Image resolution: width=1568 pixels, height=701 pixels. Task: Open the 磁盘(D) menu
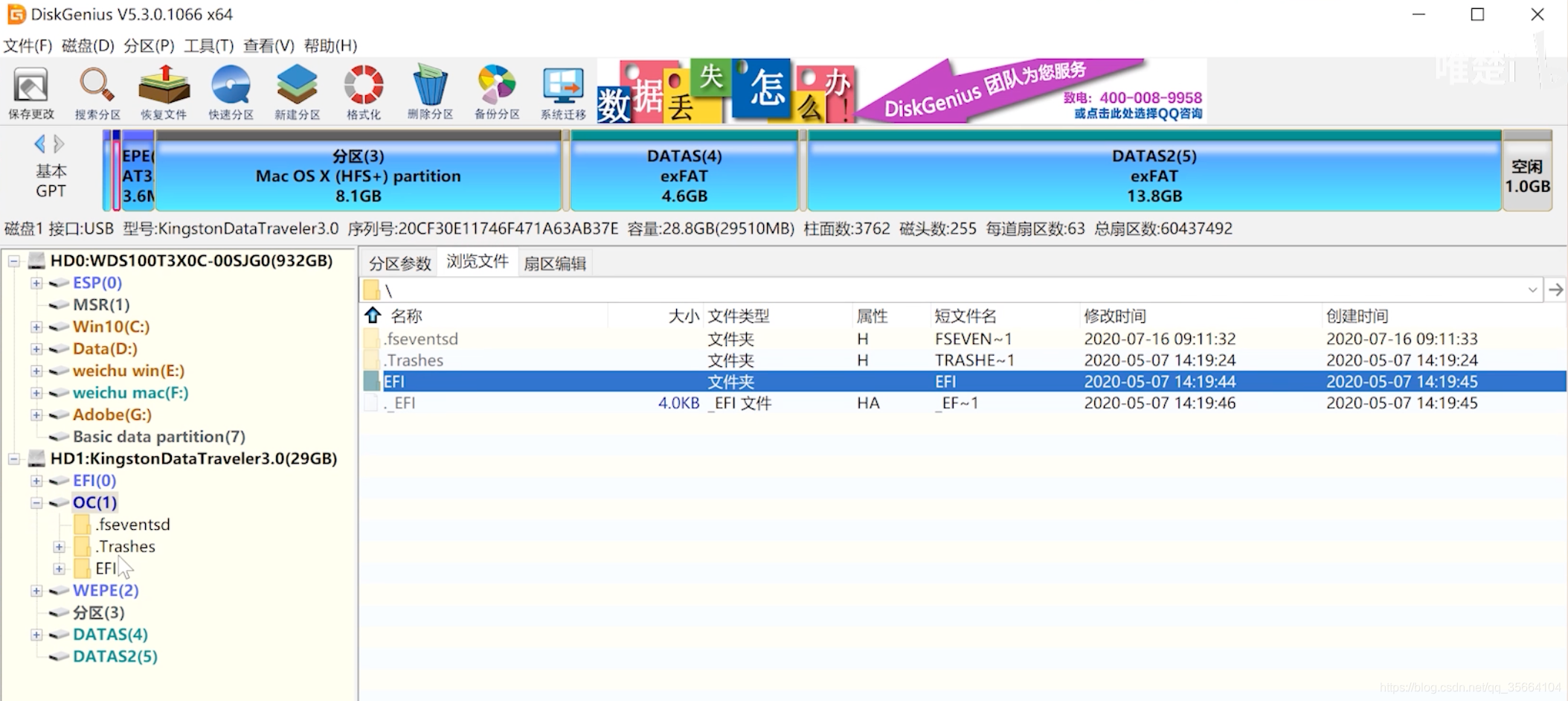coord(88,45)
